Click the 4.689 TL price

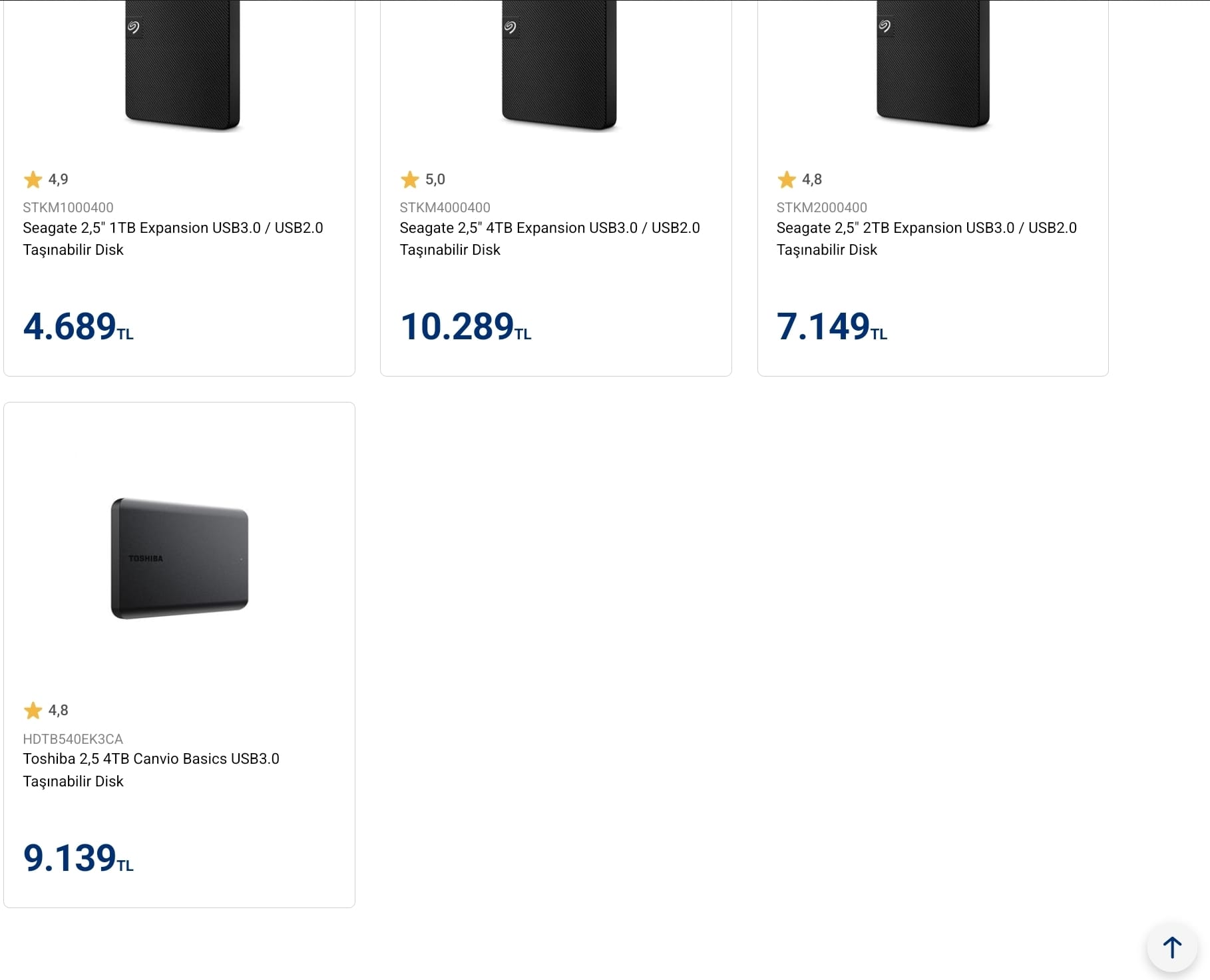79,327
